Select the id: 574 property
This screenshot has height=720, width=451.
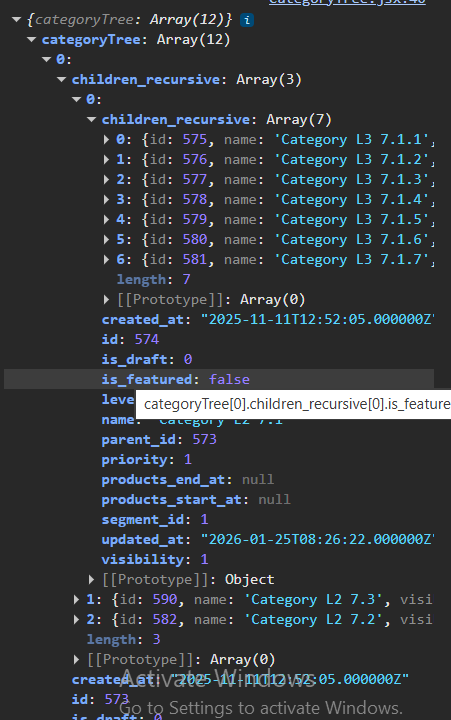click(x=130, y=339)
